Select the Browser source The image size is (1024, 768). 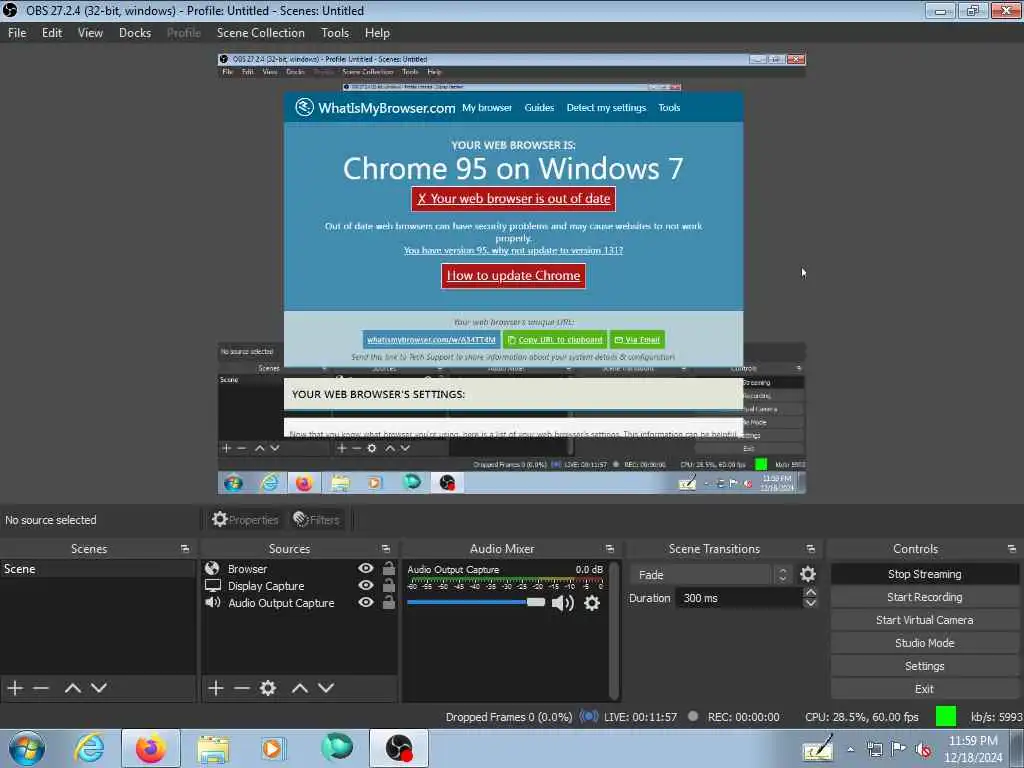[247, 569]
